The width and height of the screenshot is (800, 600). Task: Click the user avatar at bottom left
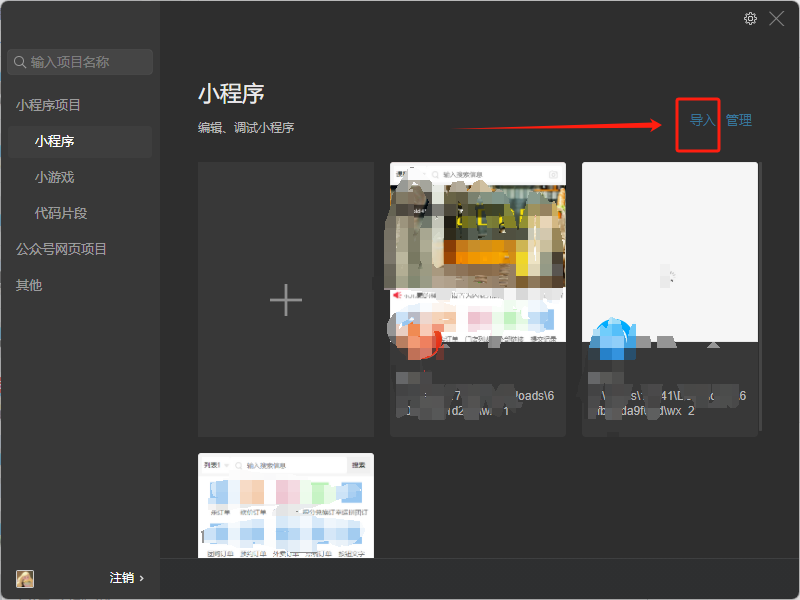(25, 578)
